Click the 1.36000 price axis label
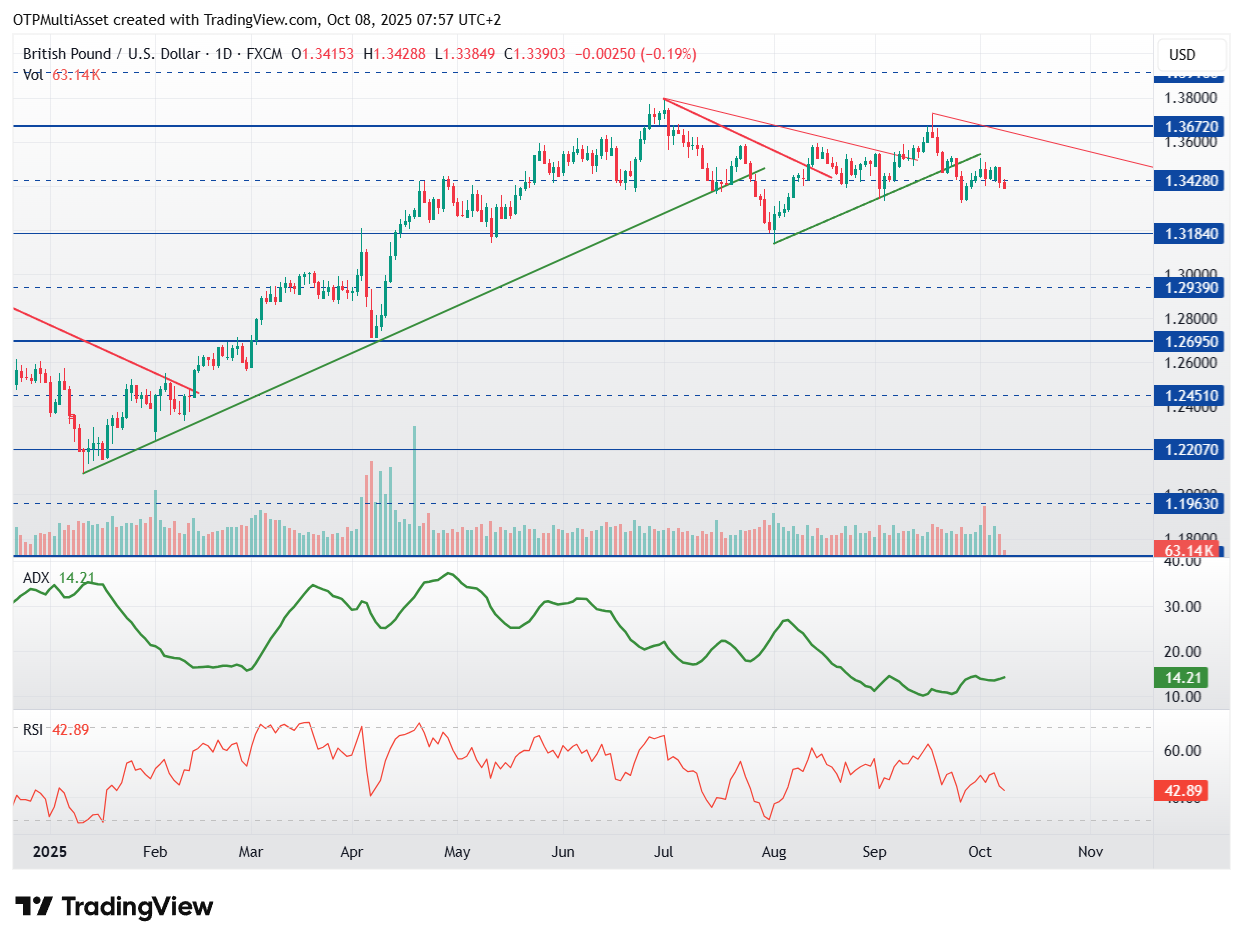This screenshot has width=1243, height=944. pyautogui.click(x=1192, y=142)
